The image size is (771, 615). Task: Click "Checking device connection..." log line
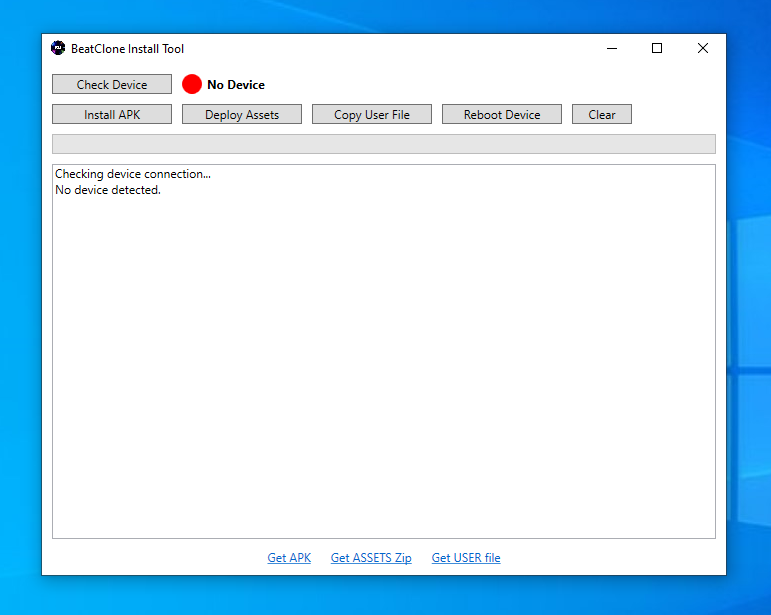(x=133, y=174)
